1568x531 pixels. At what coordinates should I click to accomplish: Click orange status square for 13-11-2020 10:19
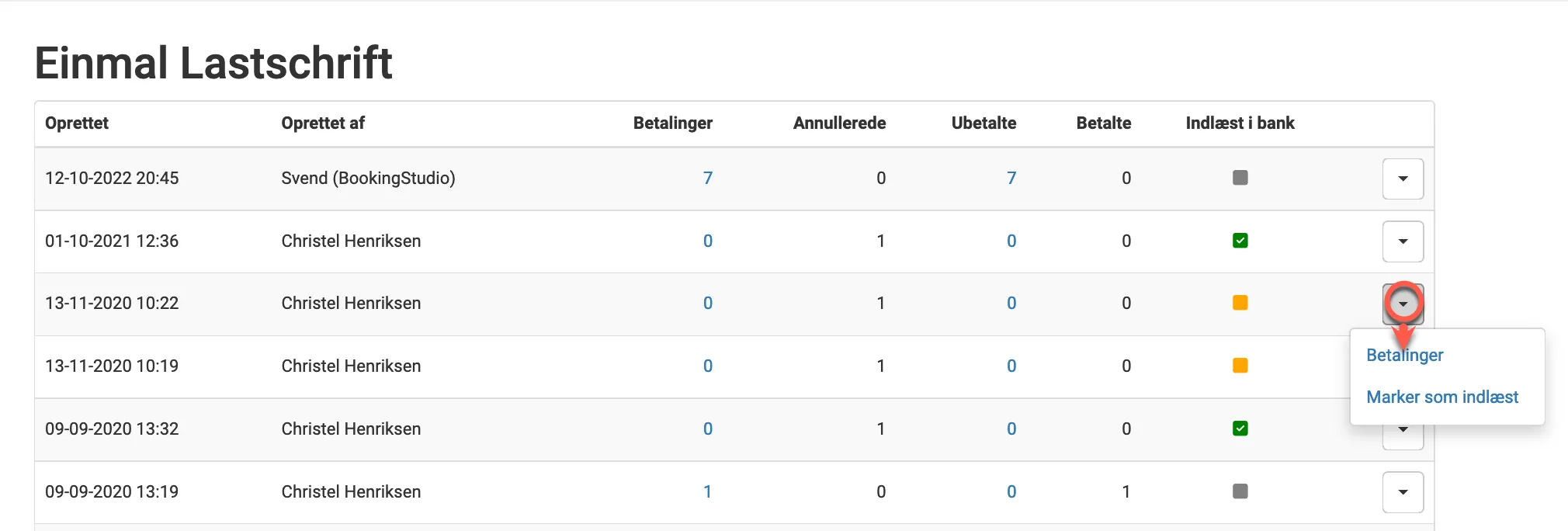[1240, 366]
